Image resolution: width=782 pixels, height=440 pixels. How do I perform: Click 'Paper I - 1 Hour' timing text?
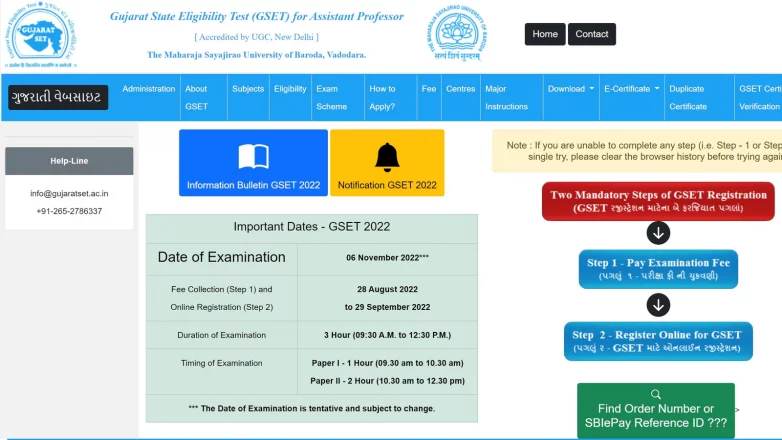click(x=388, y=363)
